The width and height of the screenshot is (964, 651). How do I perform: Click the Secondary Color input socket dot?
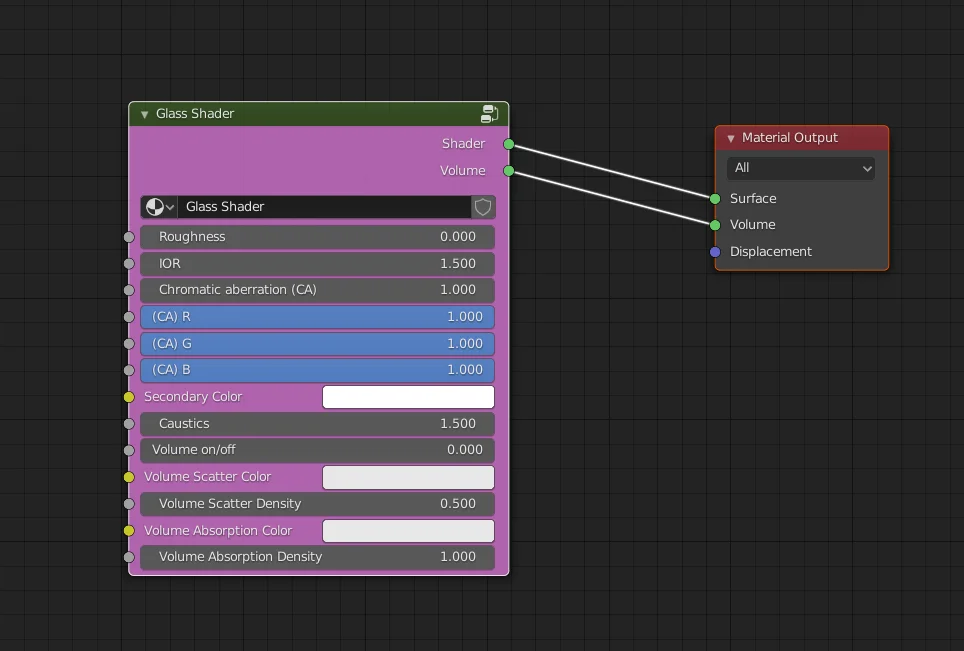128,397
